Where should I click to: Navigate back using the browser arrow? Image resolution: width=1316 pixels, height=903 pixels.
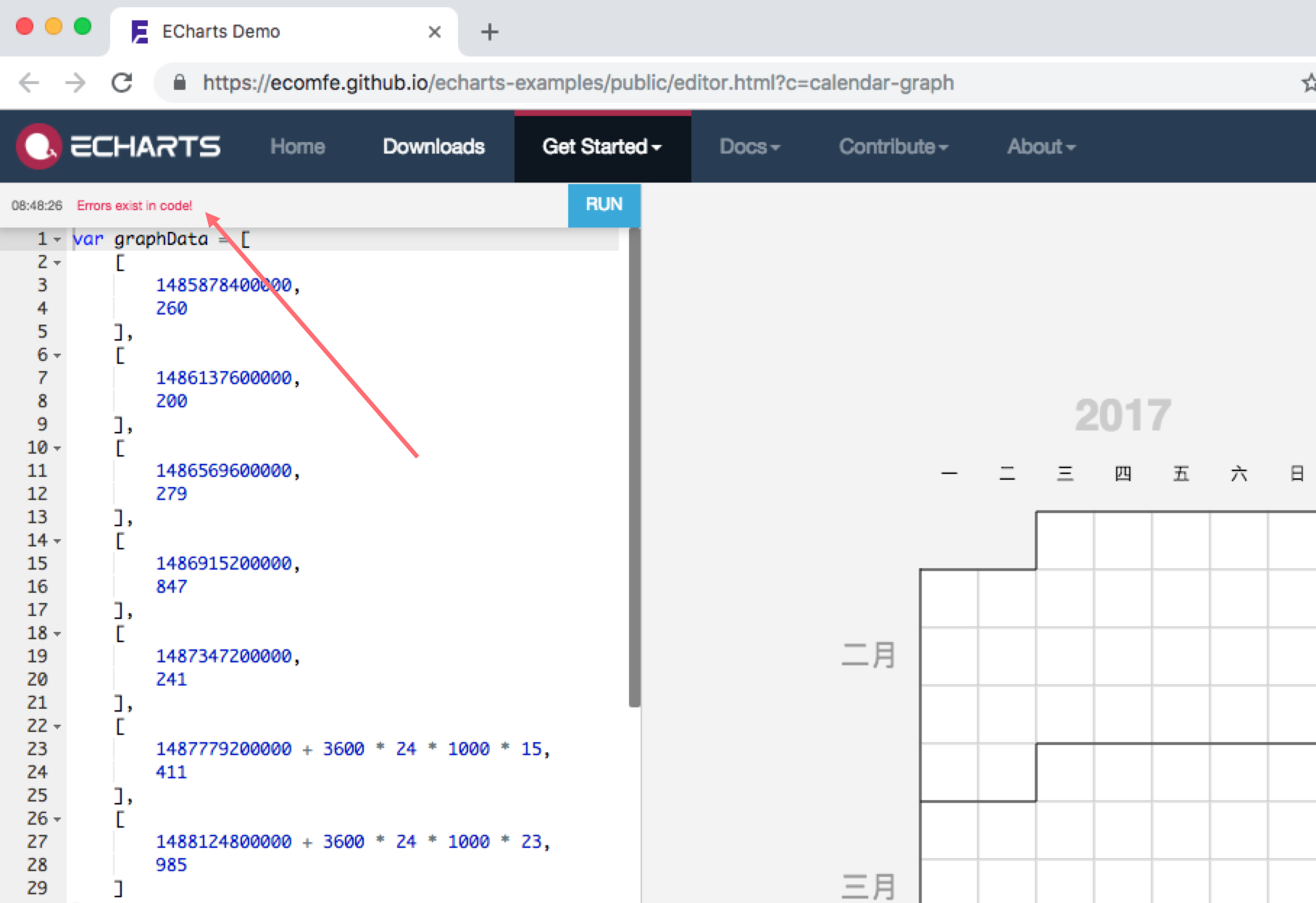pyautogui.click(x=29, y=82)
